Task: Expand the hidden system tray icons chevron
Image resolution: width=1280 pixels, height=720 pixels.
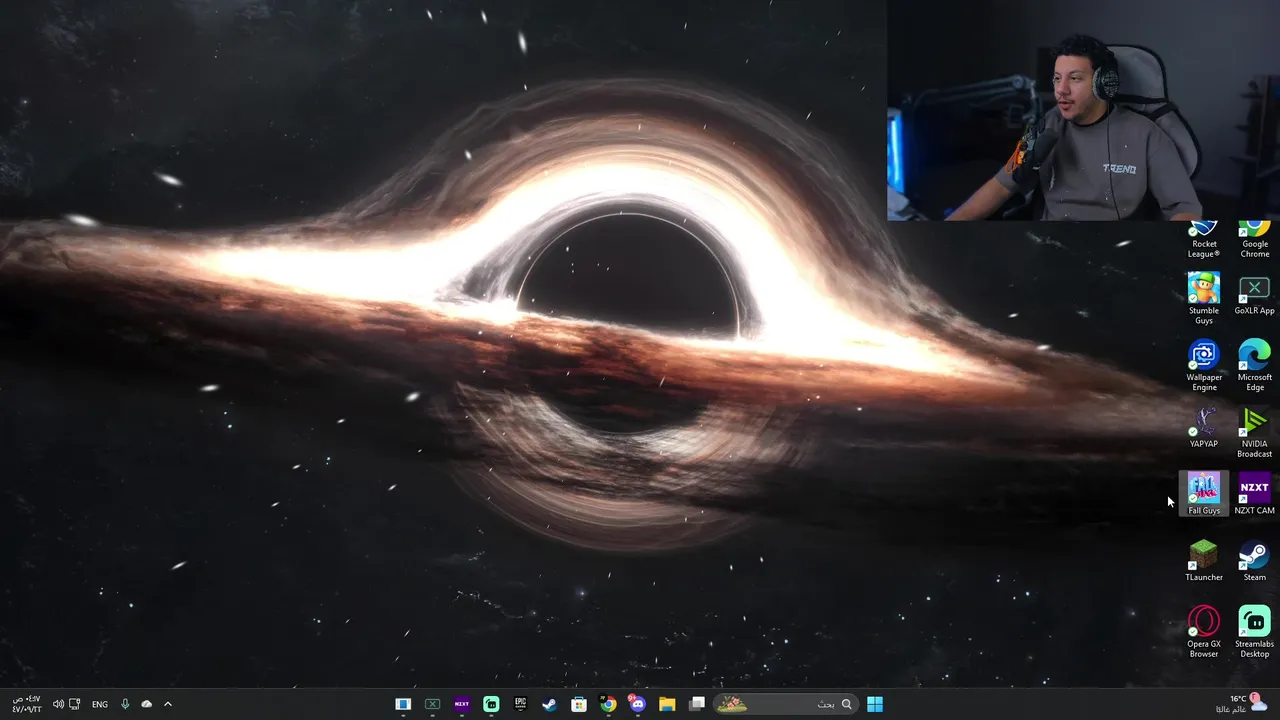Action: 168,704
